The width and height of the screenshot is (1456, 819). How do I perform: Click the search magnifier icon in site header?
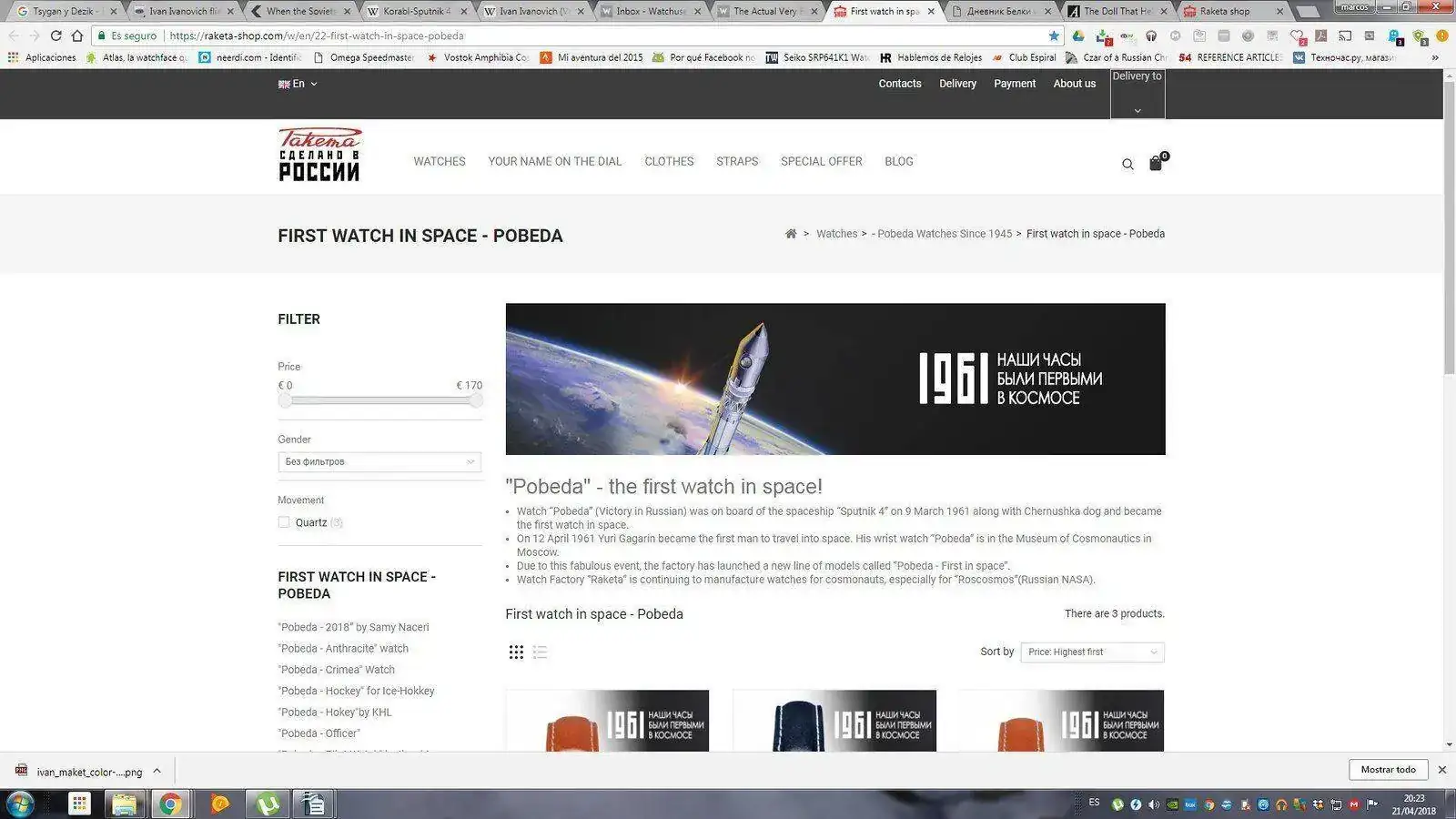coord(1127,165)
